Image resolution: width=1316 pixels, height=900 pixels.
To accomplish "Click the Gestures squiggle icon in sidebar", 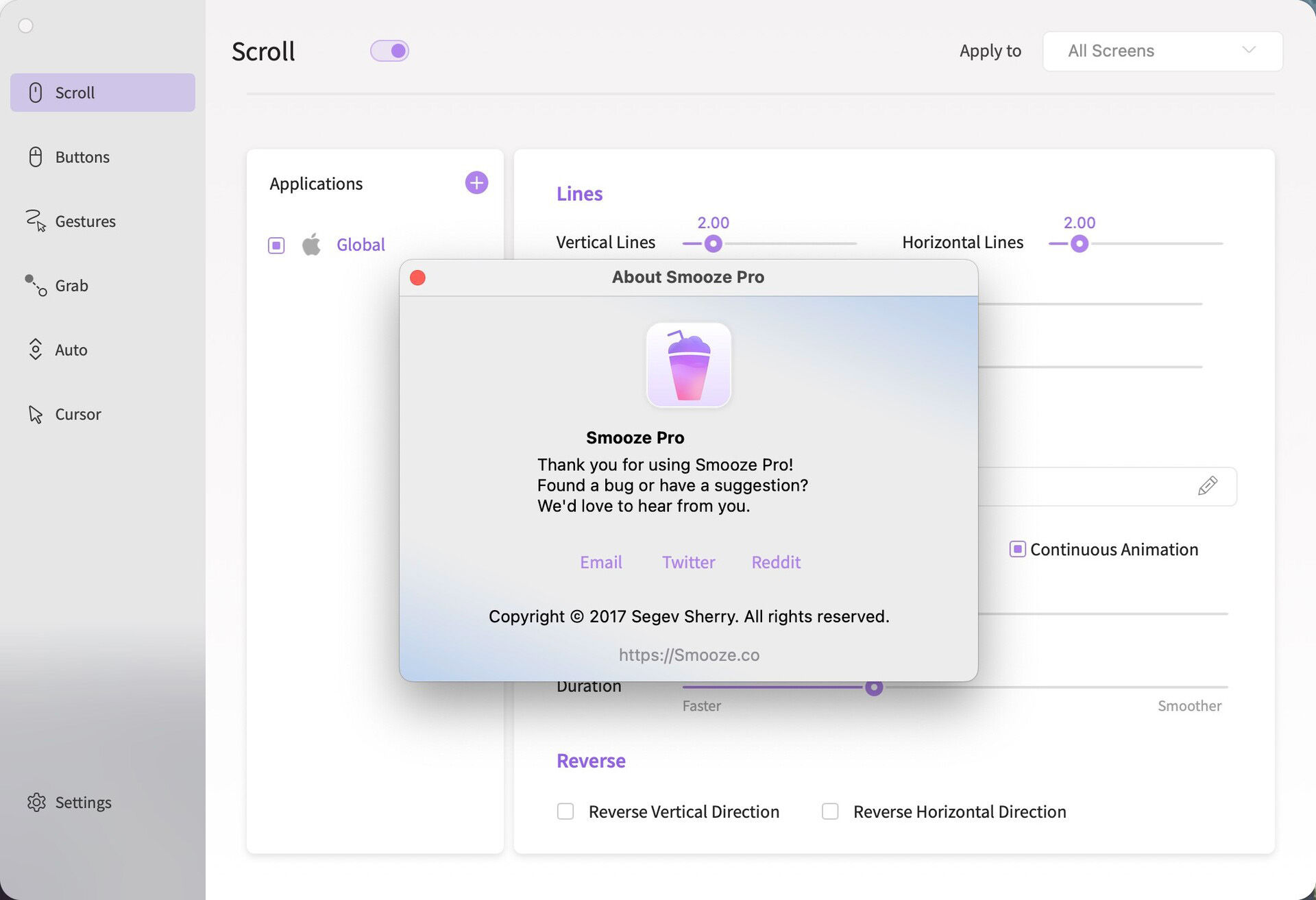I will point(36,221).
